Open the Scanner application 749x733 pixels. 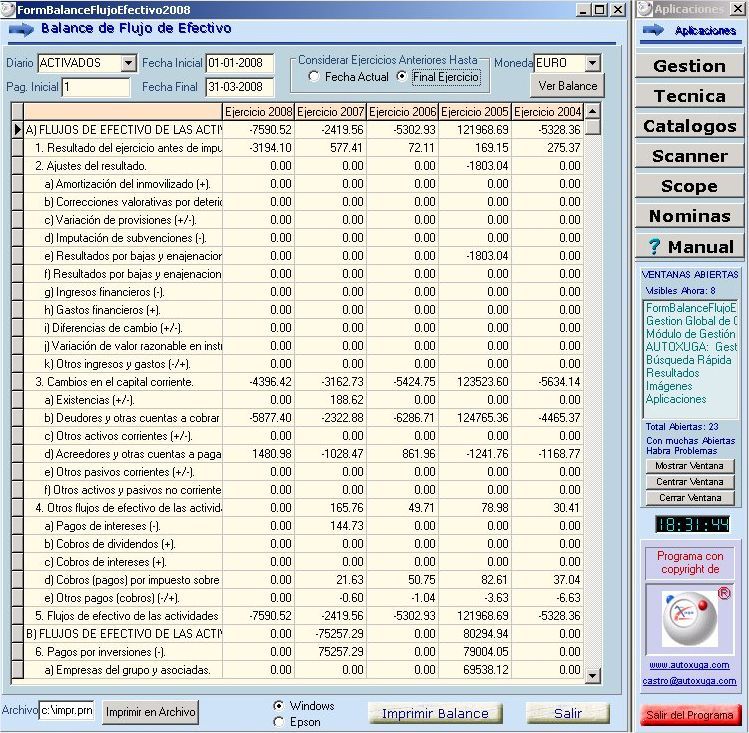pyautogui.click(x=690, y=156)
